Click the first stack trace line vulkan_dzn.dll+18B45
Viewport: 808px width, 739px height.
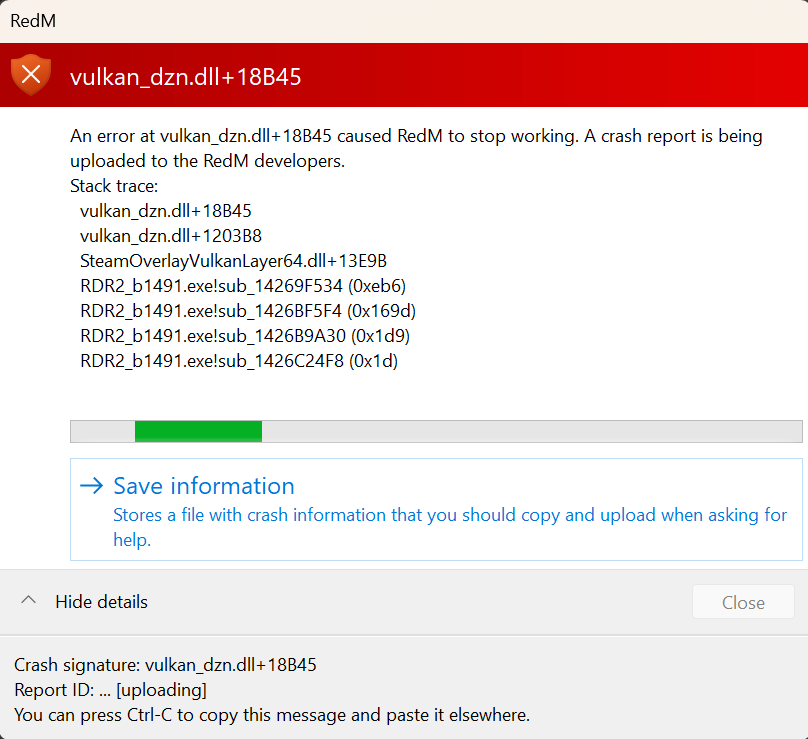coord(165,211)
